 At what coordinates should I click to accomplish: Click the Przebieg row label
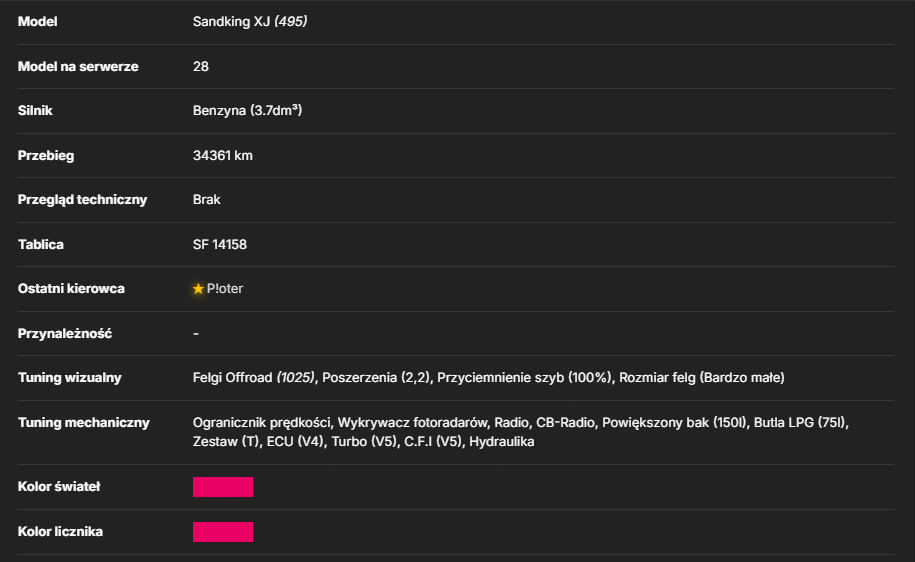[x=46, y=155]
